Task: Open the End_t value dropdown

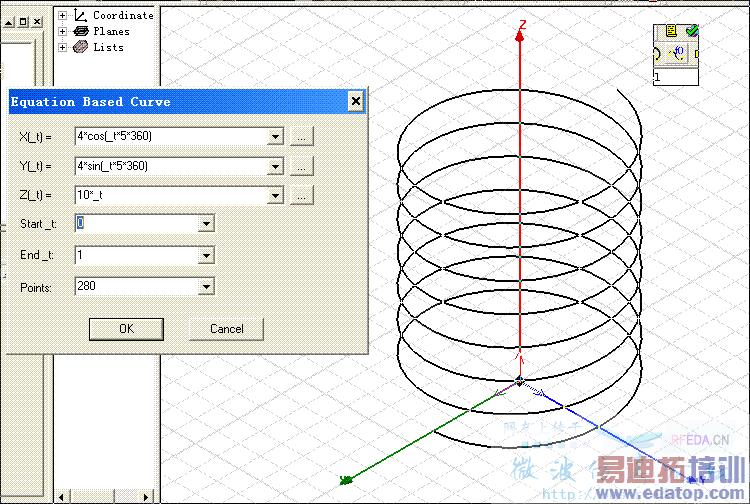Action: pos(206,255)
